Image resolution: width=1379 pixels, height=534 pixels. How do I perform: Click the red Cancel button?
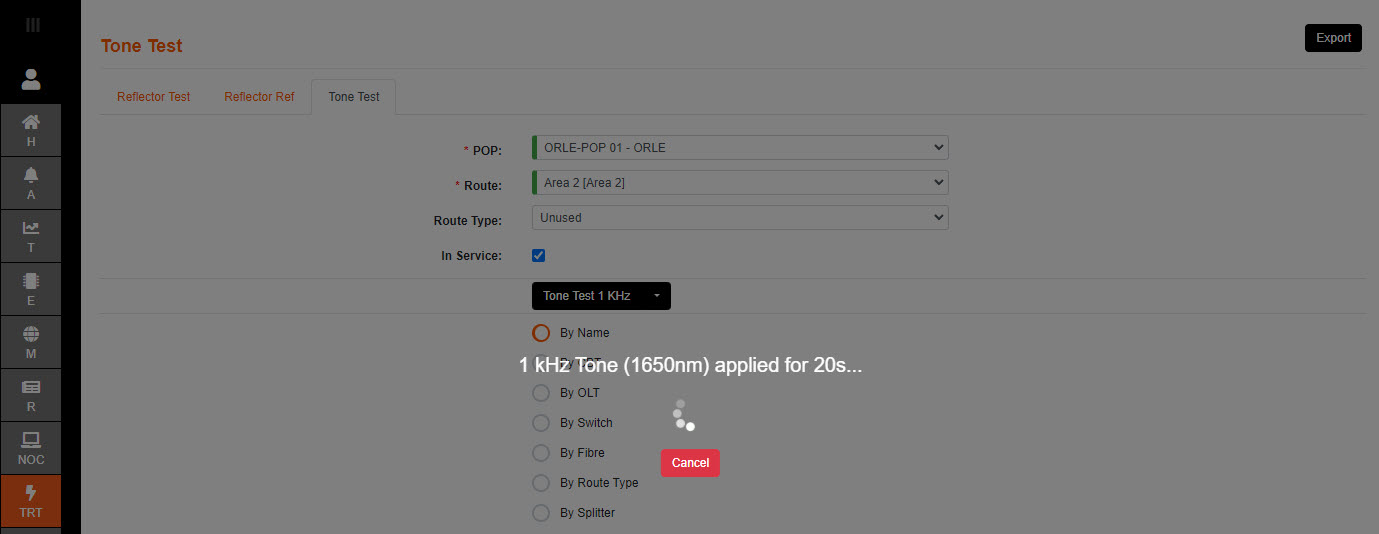[690, 463]
